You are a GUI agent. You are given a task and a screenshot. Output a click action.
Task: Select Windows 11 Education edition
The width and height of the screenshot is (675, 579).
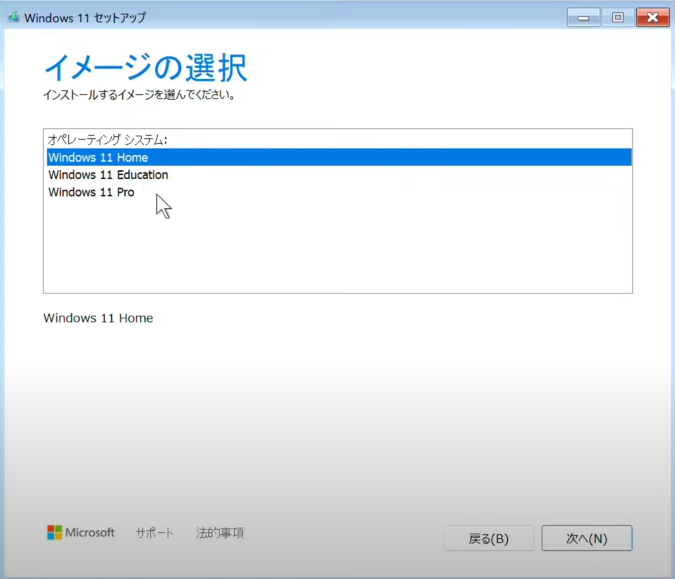339,175
